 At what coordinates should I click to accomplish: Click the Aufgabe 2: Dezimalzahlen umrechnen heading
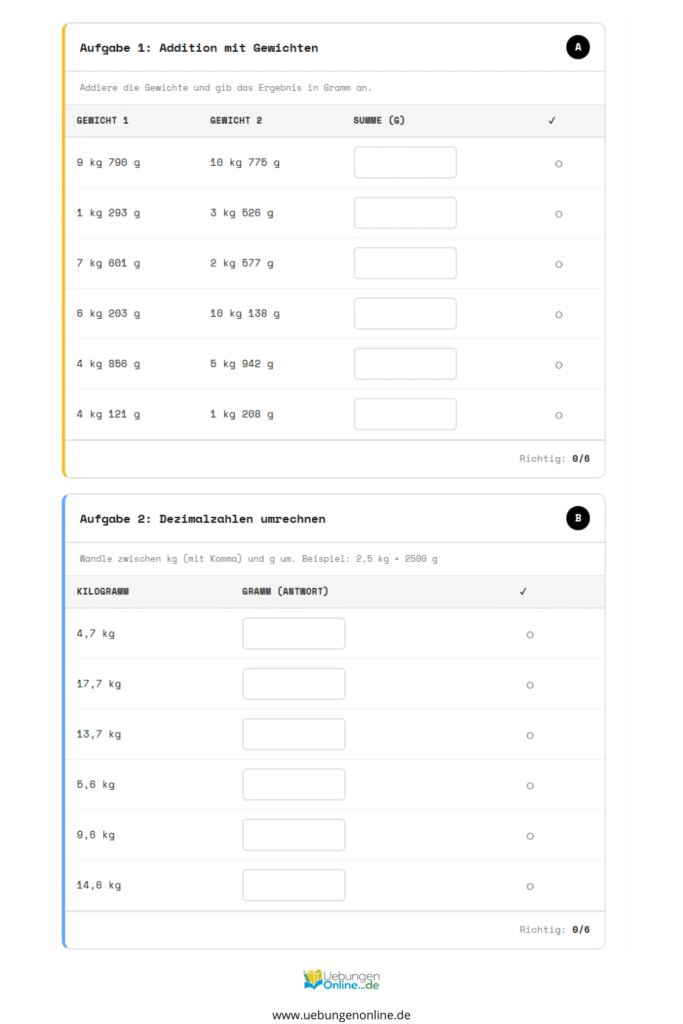point(202,519)
